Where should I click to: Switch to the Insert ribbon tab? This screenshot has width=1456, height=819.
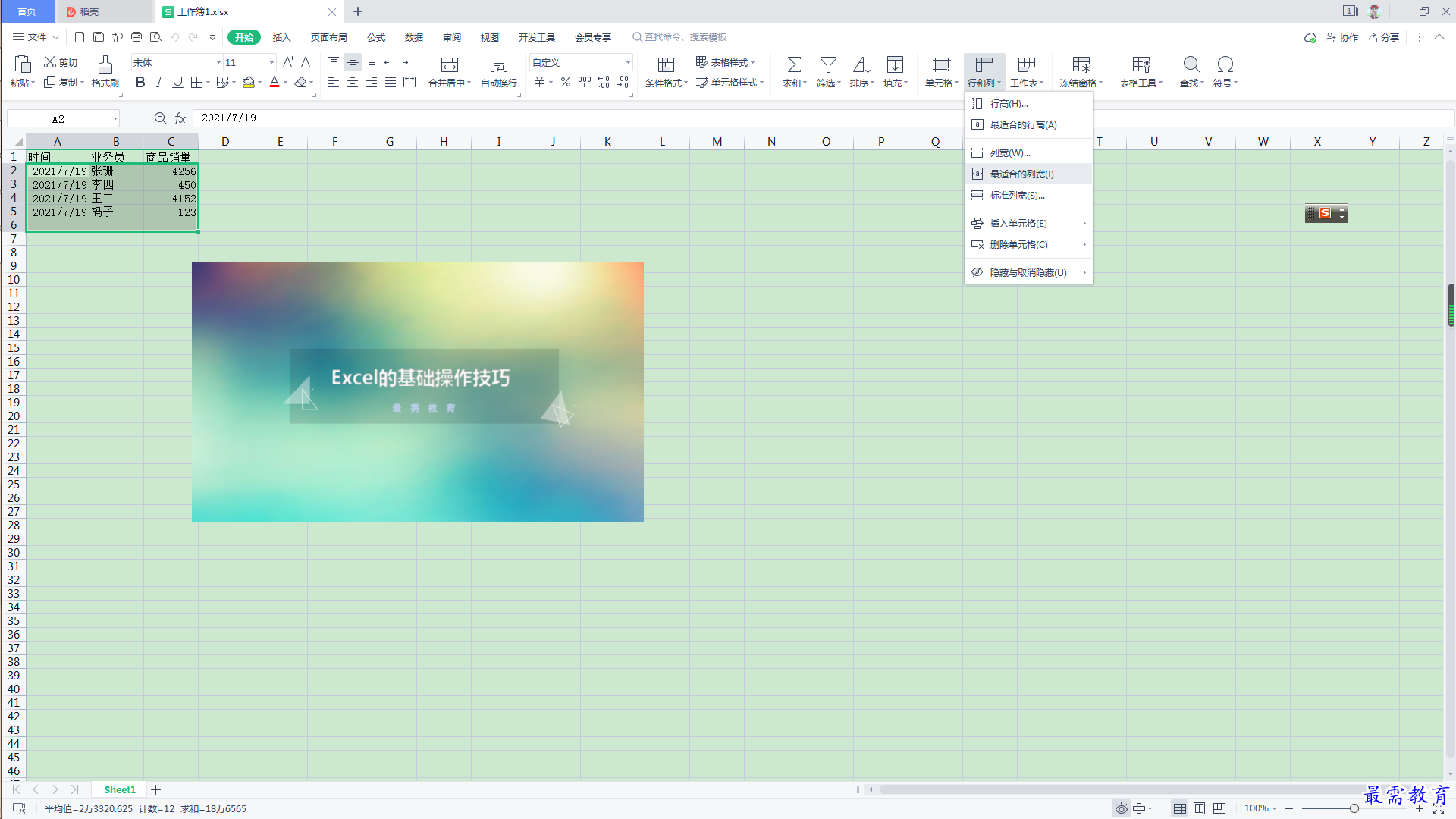coord(281,37)
